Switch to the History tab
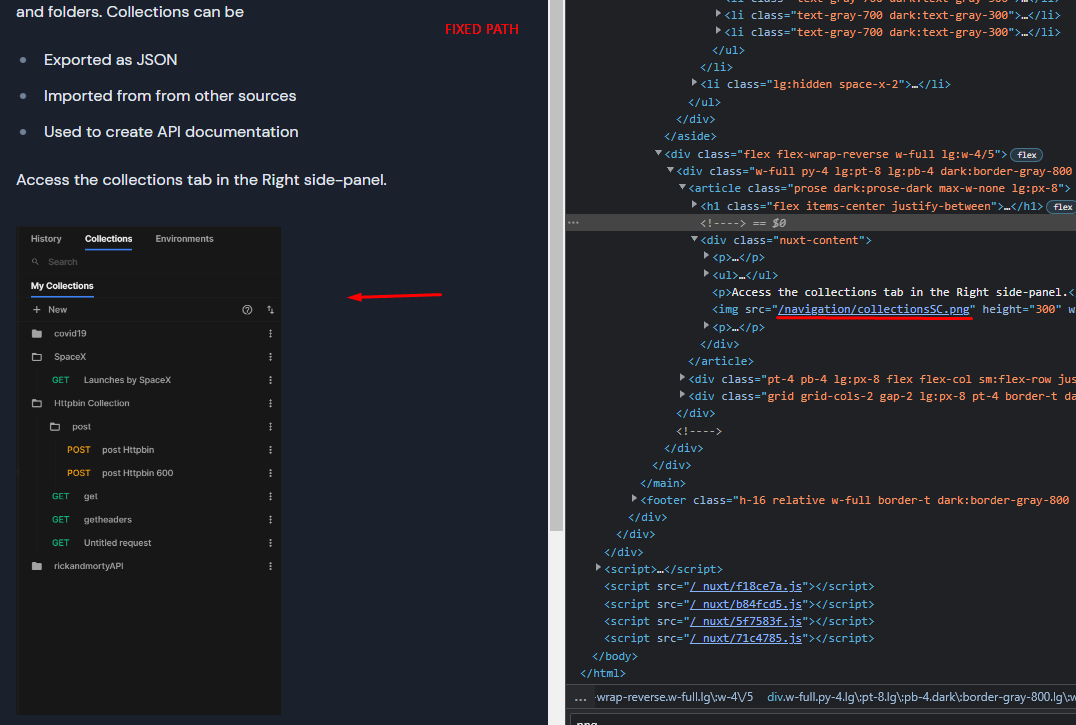 pos(46,239)
